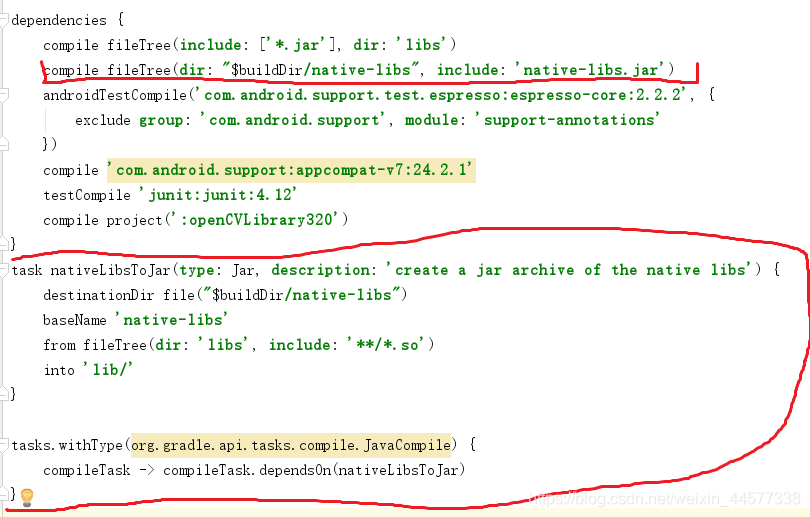Click the 'lib/' string after into
This screenshot has width=810, height=517.
pyautogui.click(x=108, y=370)
